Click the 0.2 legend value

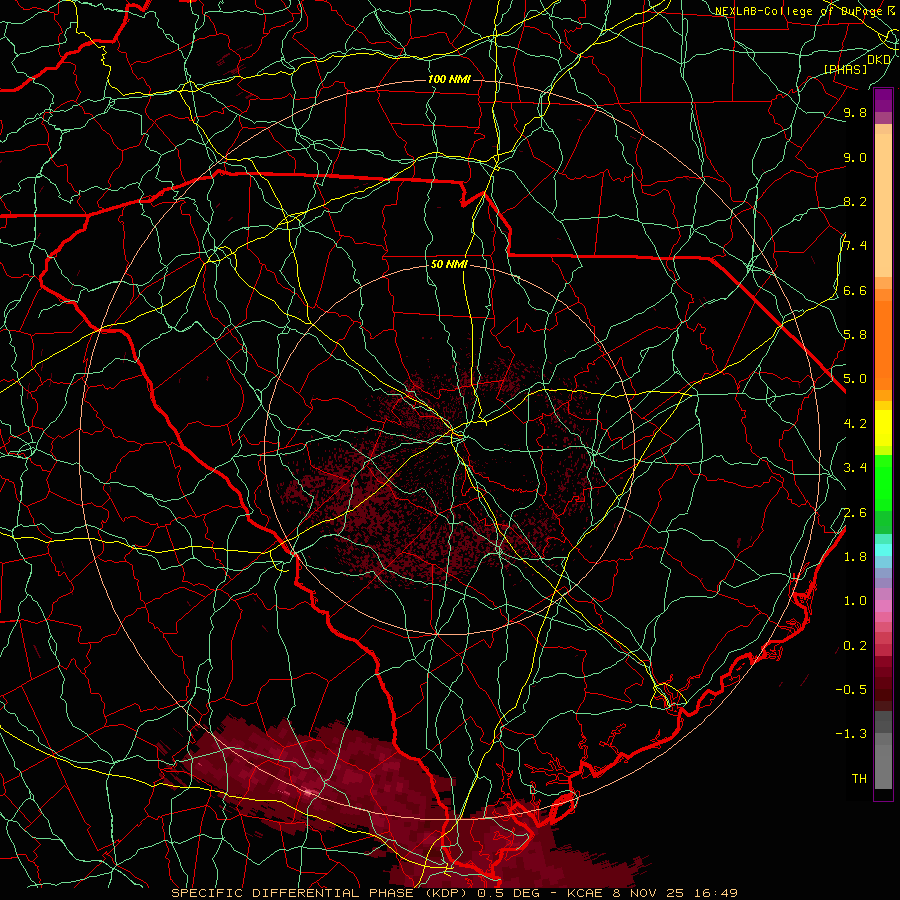coord(855,645)
